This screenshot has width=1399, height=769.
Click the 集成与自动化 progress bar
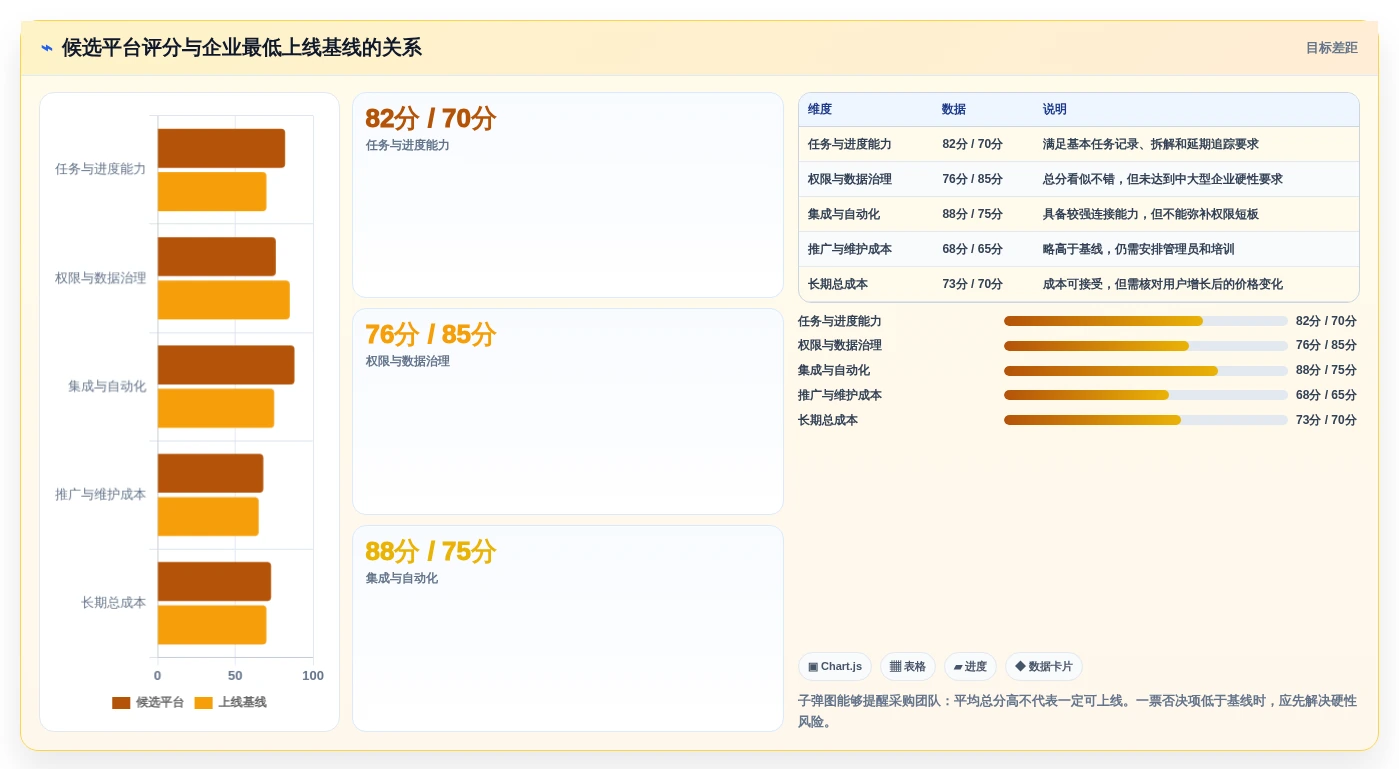click(1145, 371)
